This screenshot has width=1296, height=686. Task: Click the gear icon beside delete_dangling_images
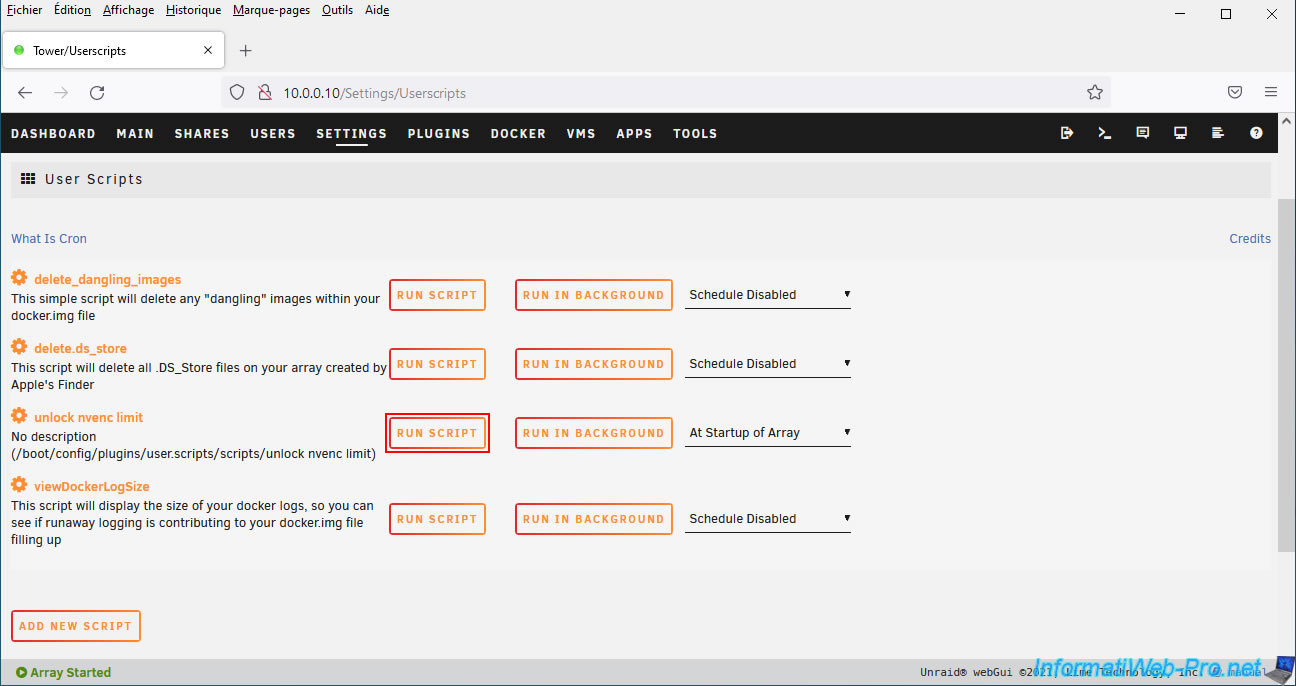point(19,278)
